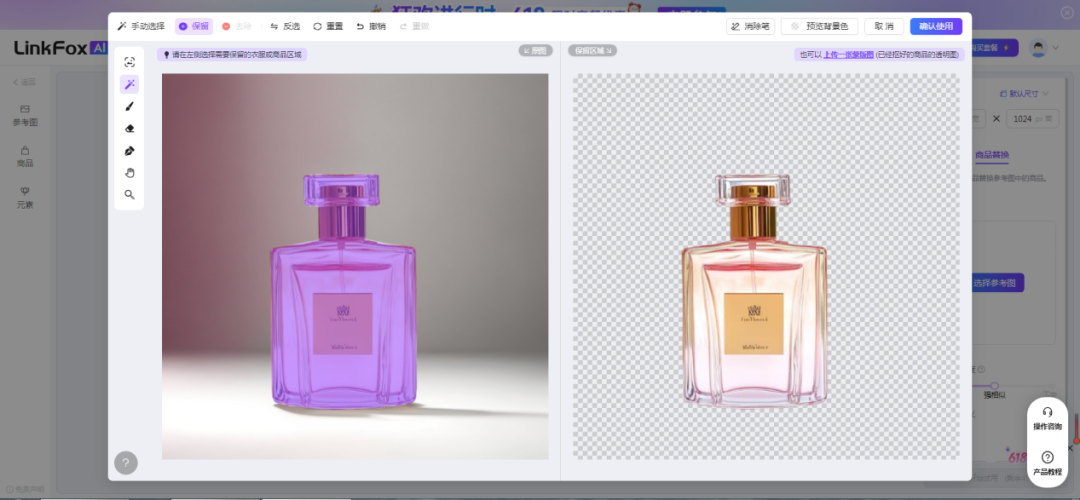1080x500 pixels.
Task: Select the brush tool
Action: click(x=129, y=107)
